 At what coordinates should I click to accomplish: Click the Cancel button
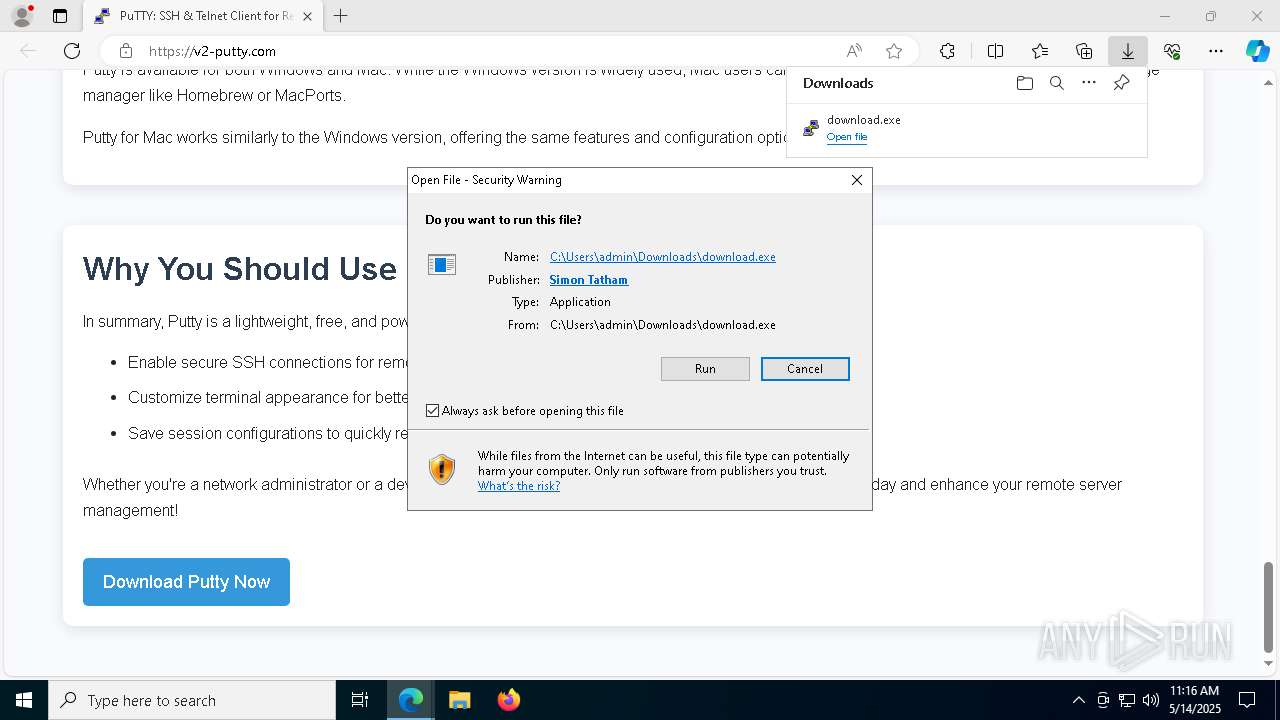pyautogui.click(x=805, y=369)
